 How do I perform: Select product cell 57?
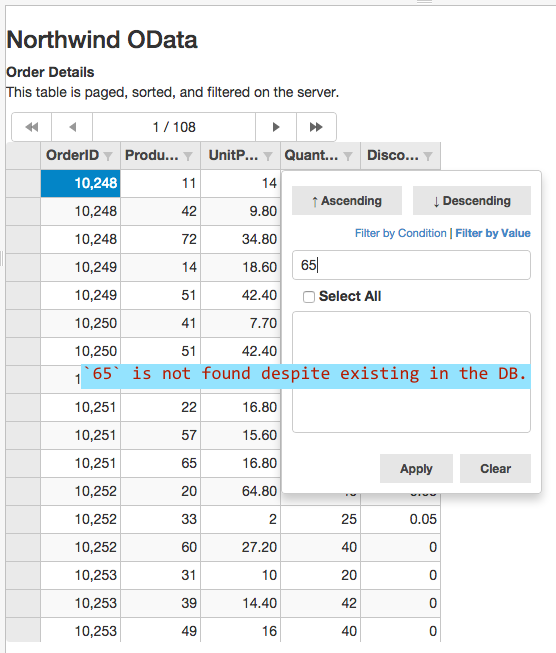(x=160, y=435)
